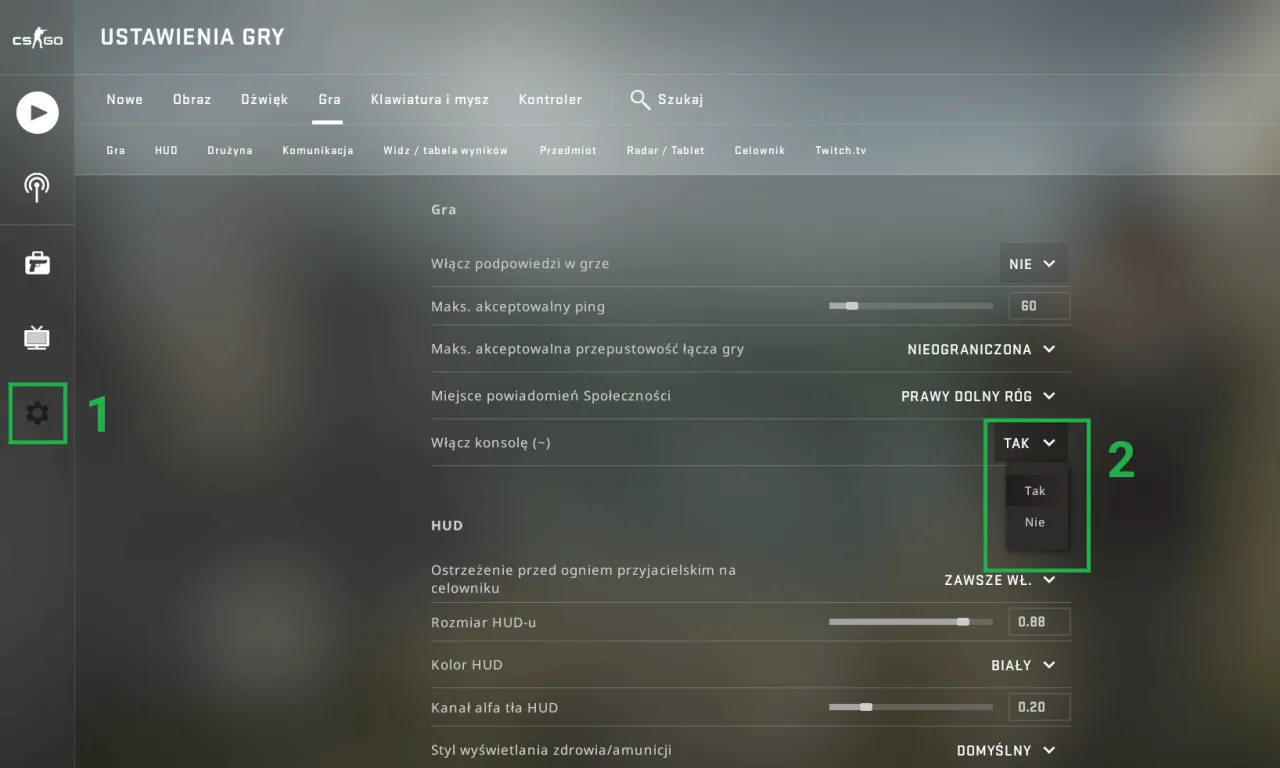The width and height of the screenshot is (1280, 768).
Task: Open the inventory pistol-case icon
Action: point(37,263)
